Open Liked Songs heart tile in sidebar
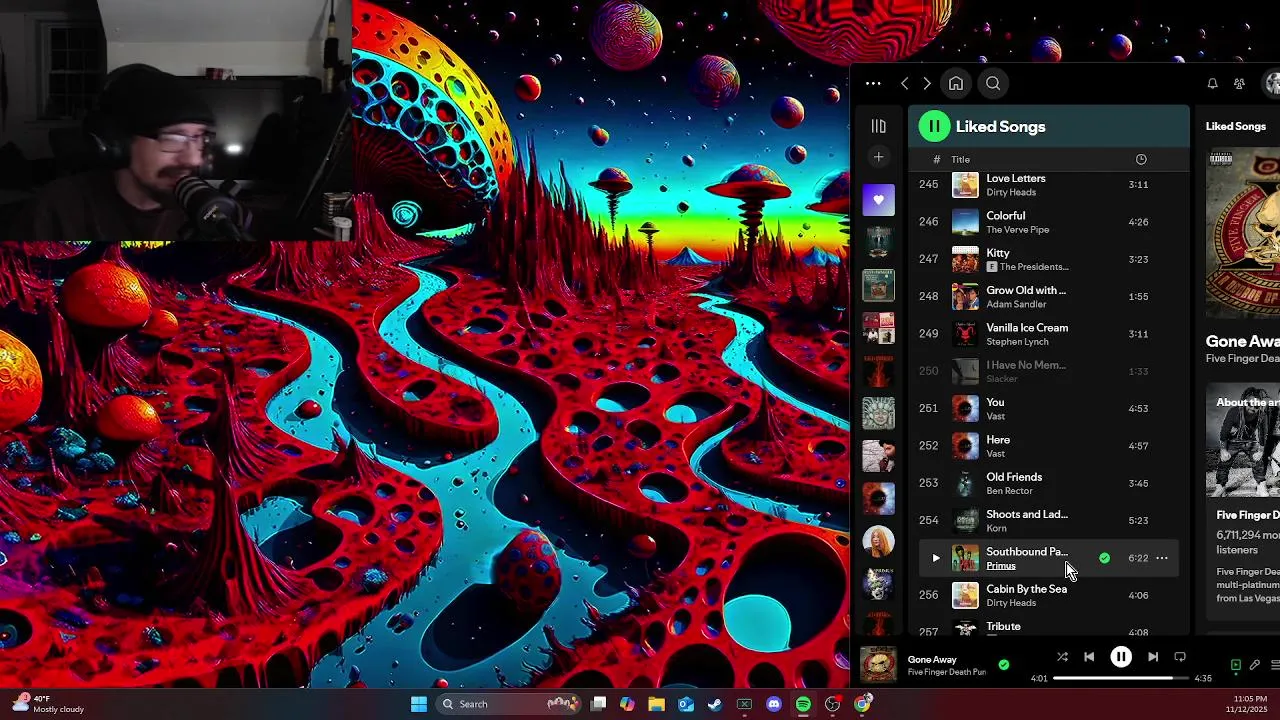The image size is (1280, 720). pos(878,200)
